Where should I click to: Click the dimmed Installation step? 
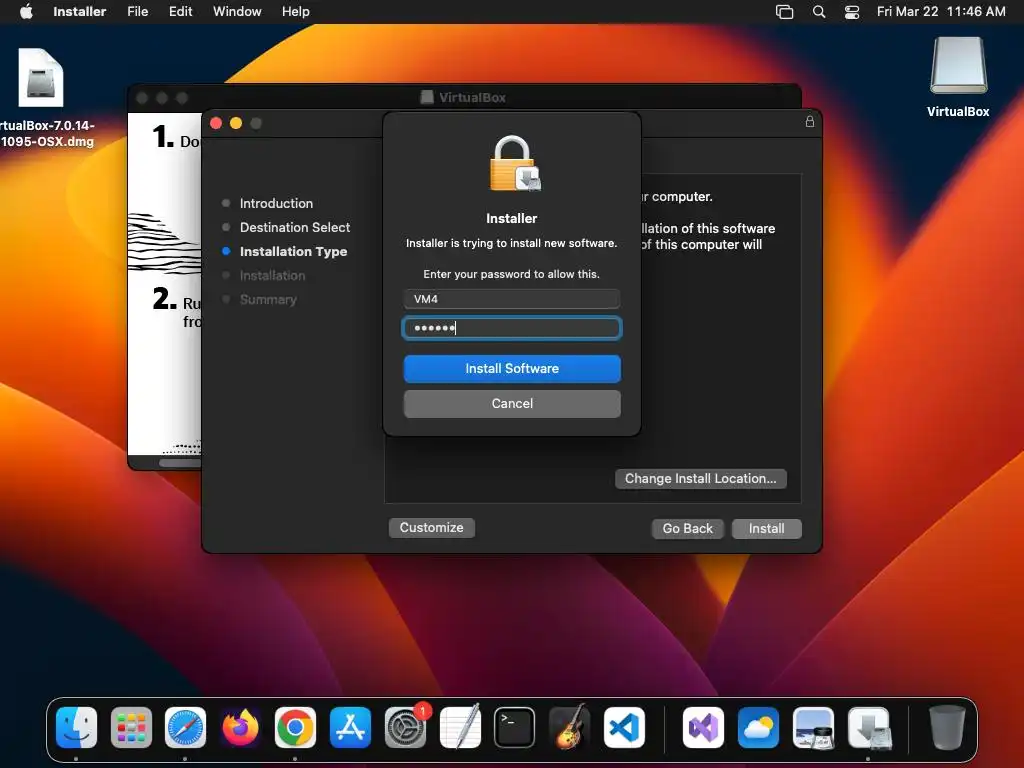(272, 276)
